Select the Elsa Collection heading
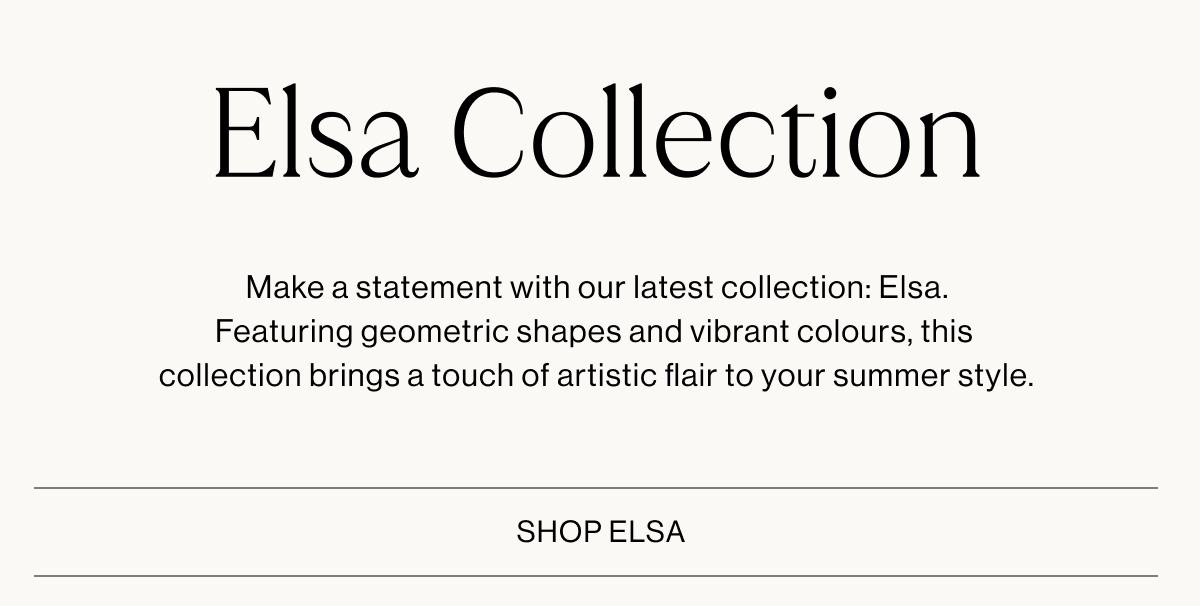The image size is (1200, 606). [x=598, y=132]
